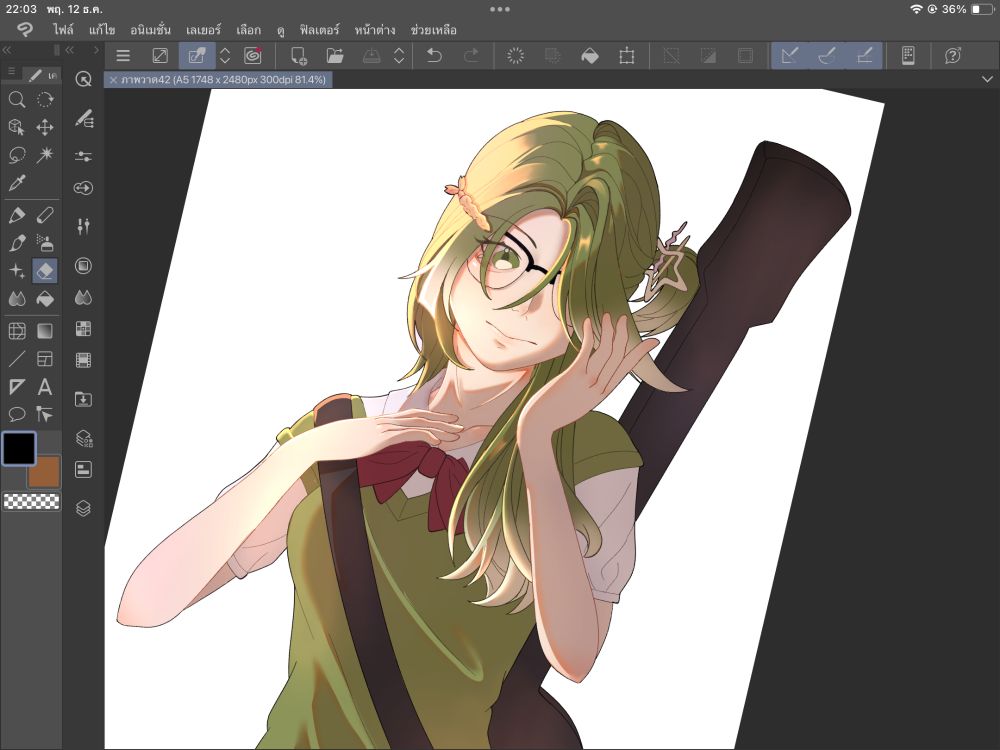Open the tool palette menu icon
This screenshot has width=1000, height=750.
tap(11, 71)
